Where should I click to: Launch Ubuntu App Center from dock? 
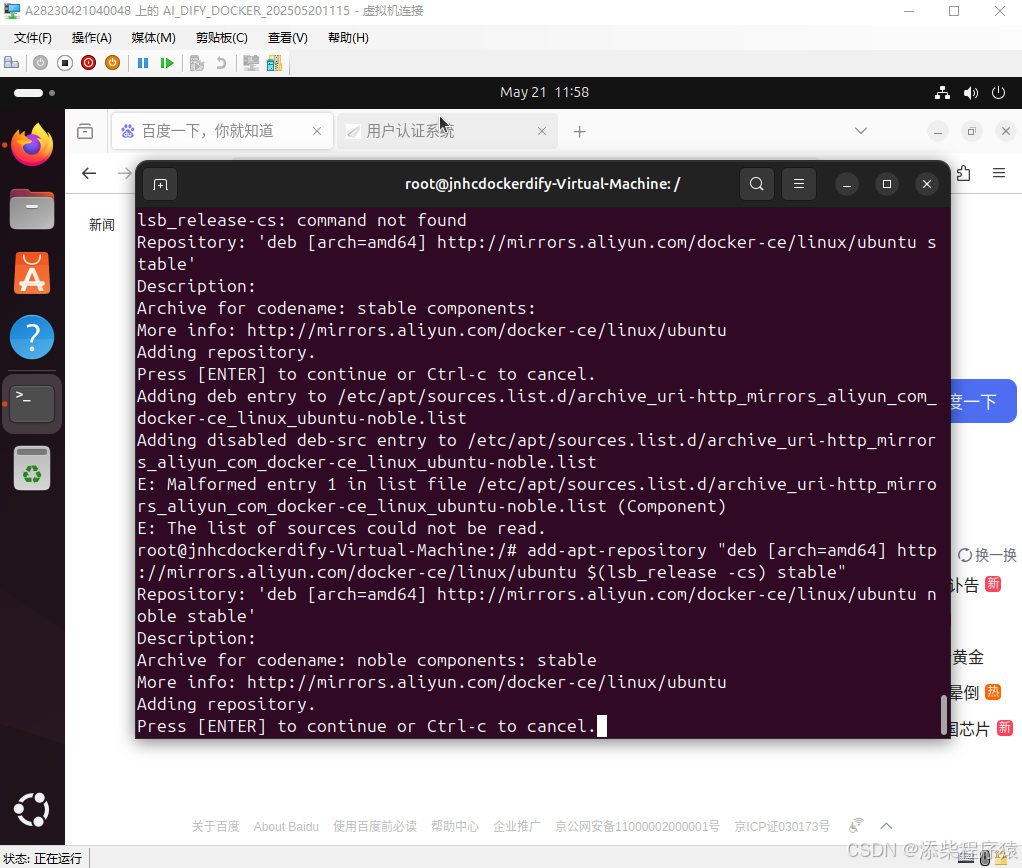[32, 273]
